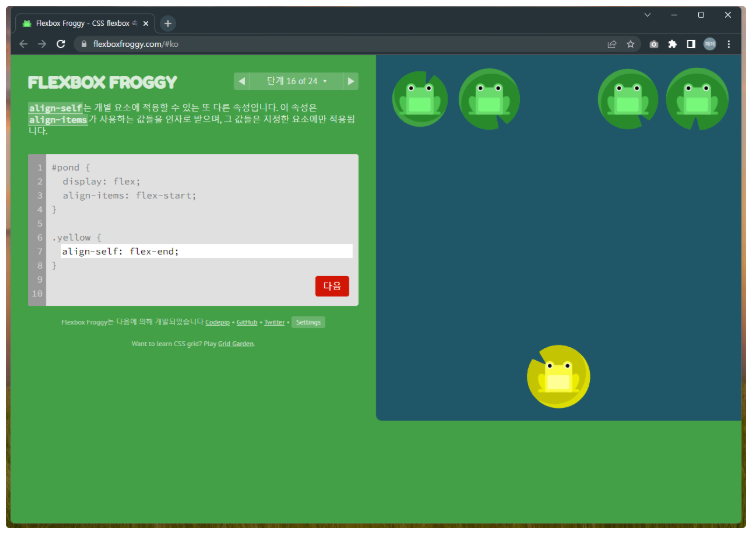Open the extensions puzzle icon

tap(672, 44)
